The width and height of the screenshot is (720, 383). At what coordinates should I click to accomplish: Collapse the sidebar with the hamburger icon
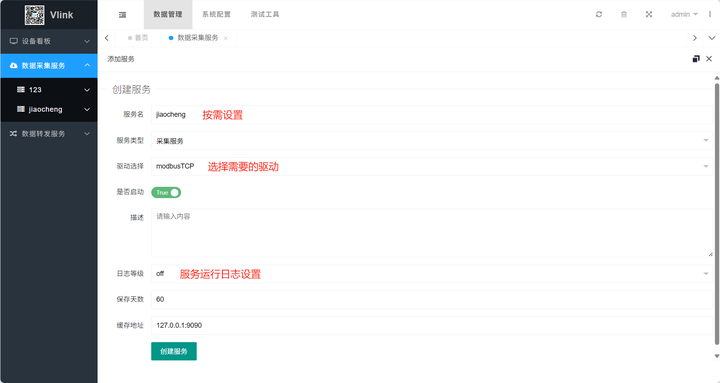[122, 15]
